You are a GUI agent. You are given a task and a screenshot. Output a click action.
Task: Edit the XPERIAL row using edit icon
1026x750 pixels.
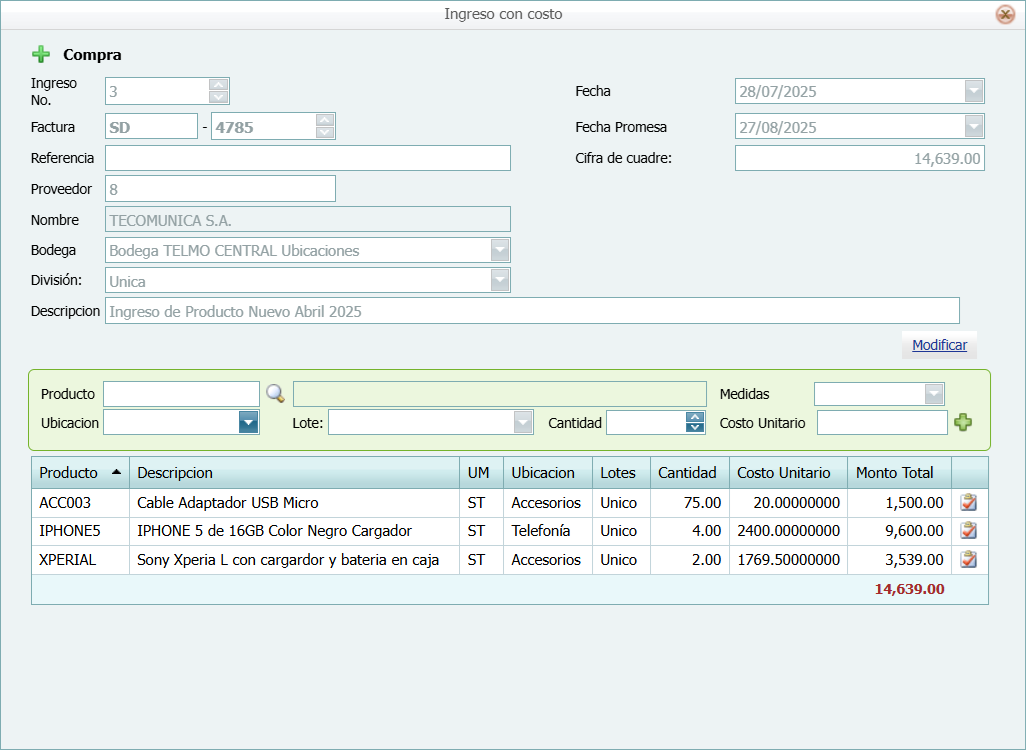(968, 560)
